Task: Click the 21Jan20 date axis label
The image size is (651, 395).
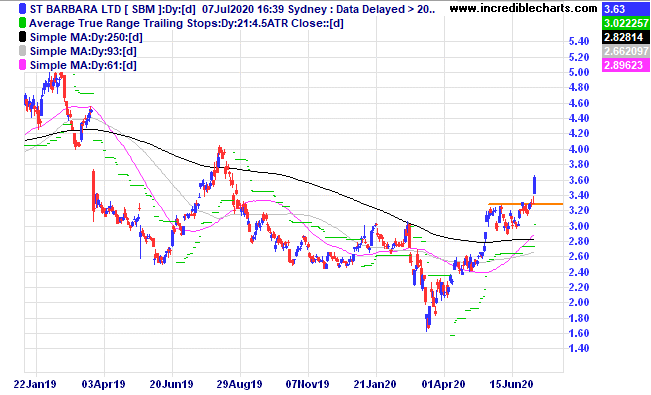Action: (375, 384)
